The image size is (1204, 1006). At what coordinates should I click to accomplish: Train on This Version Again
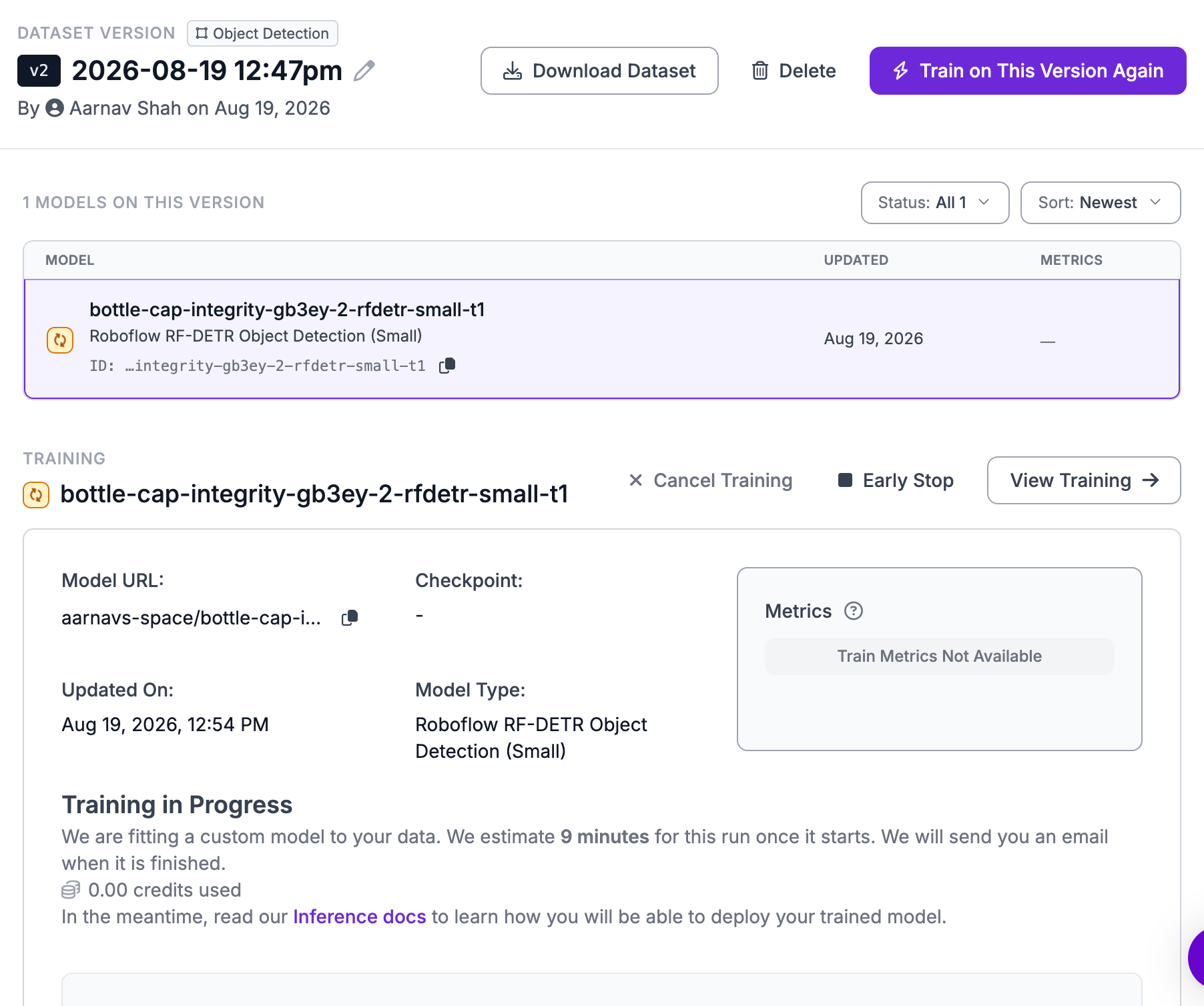(1028, 71)
